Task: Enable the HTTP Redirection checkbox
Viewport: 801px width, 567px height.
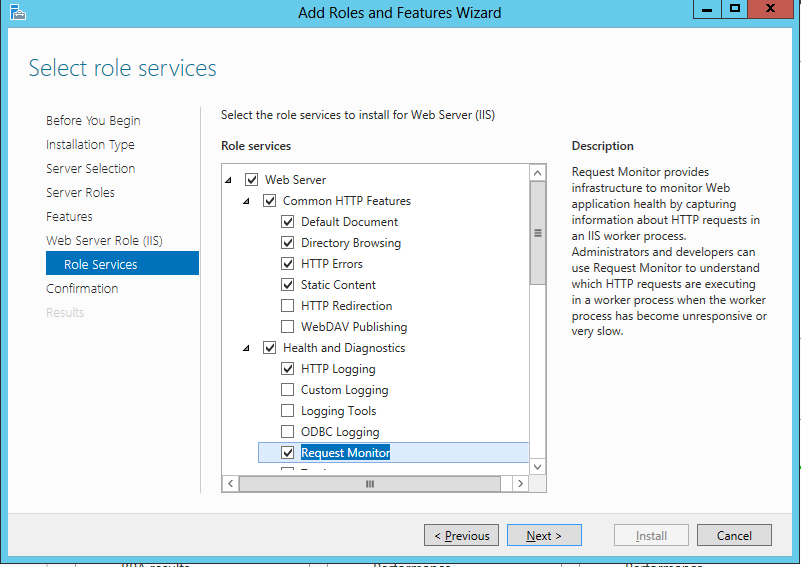Action: [x=288, y=305]
